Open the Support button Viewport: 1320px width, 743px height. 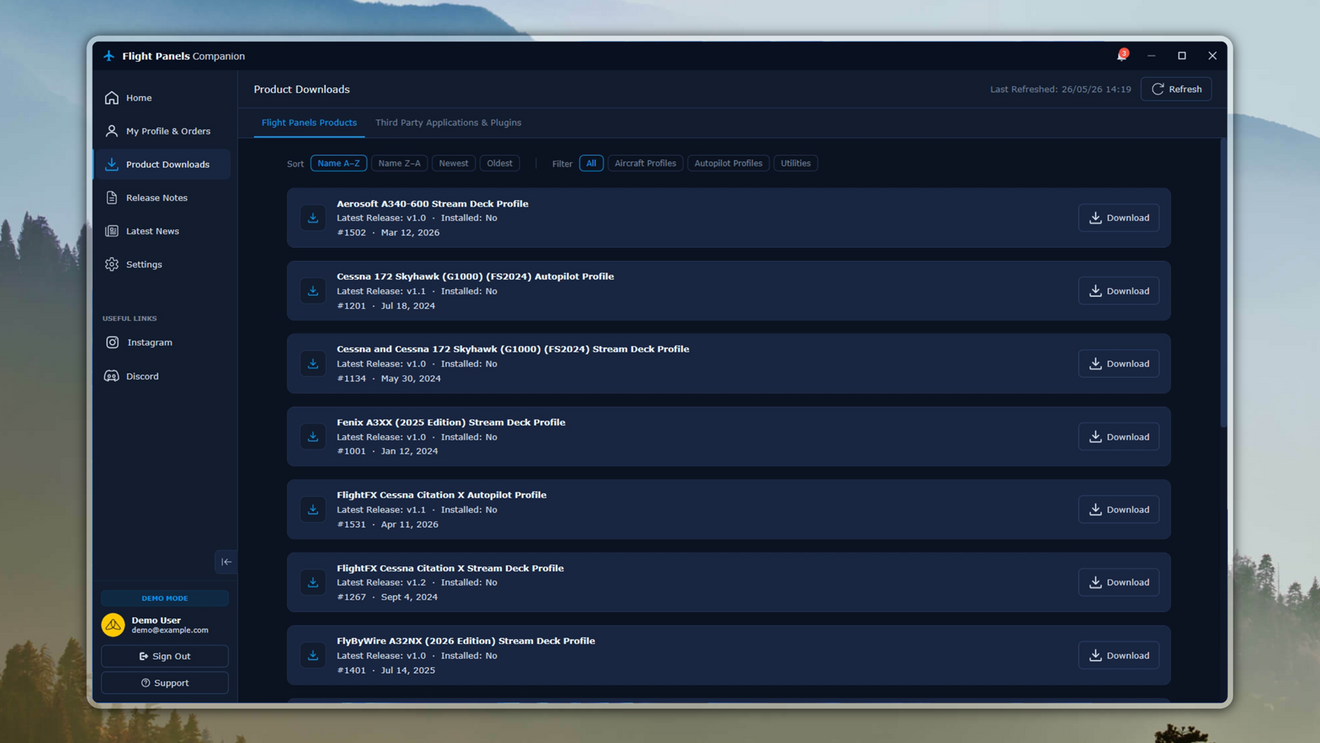165,683
